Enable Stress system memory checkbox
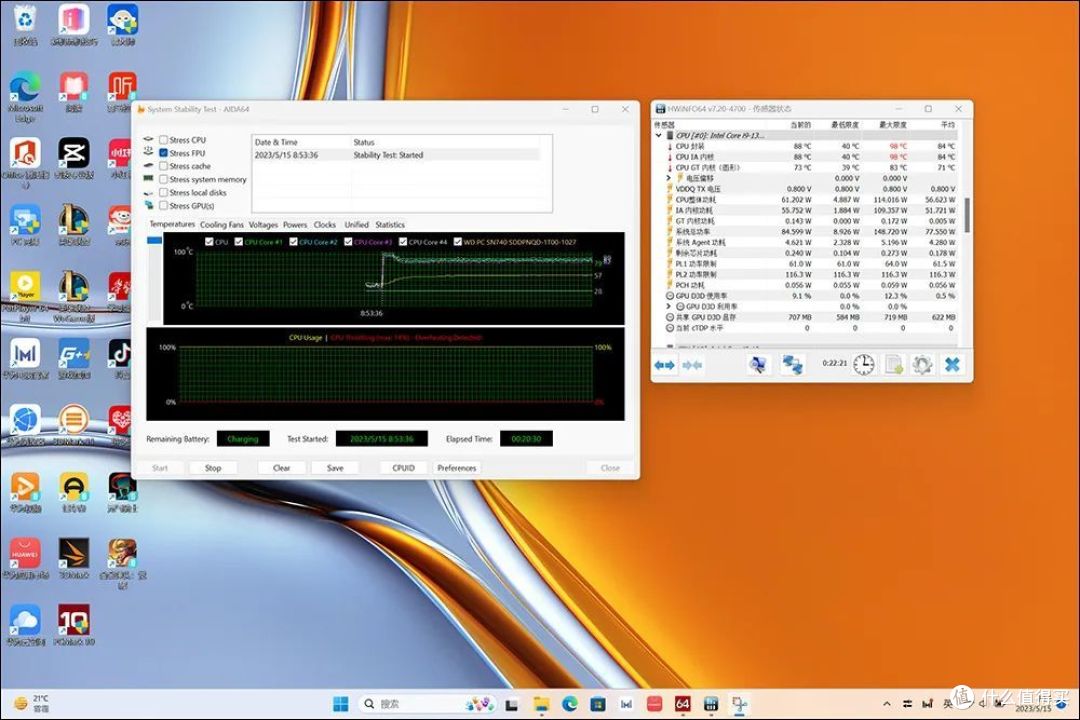 coord(164,179)
